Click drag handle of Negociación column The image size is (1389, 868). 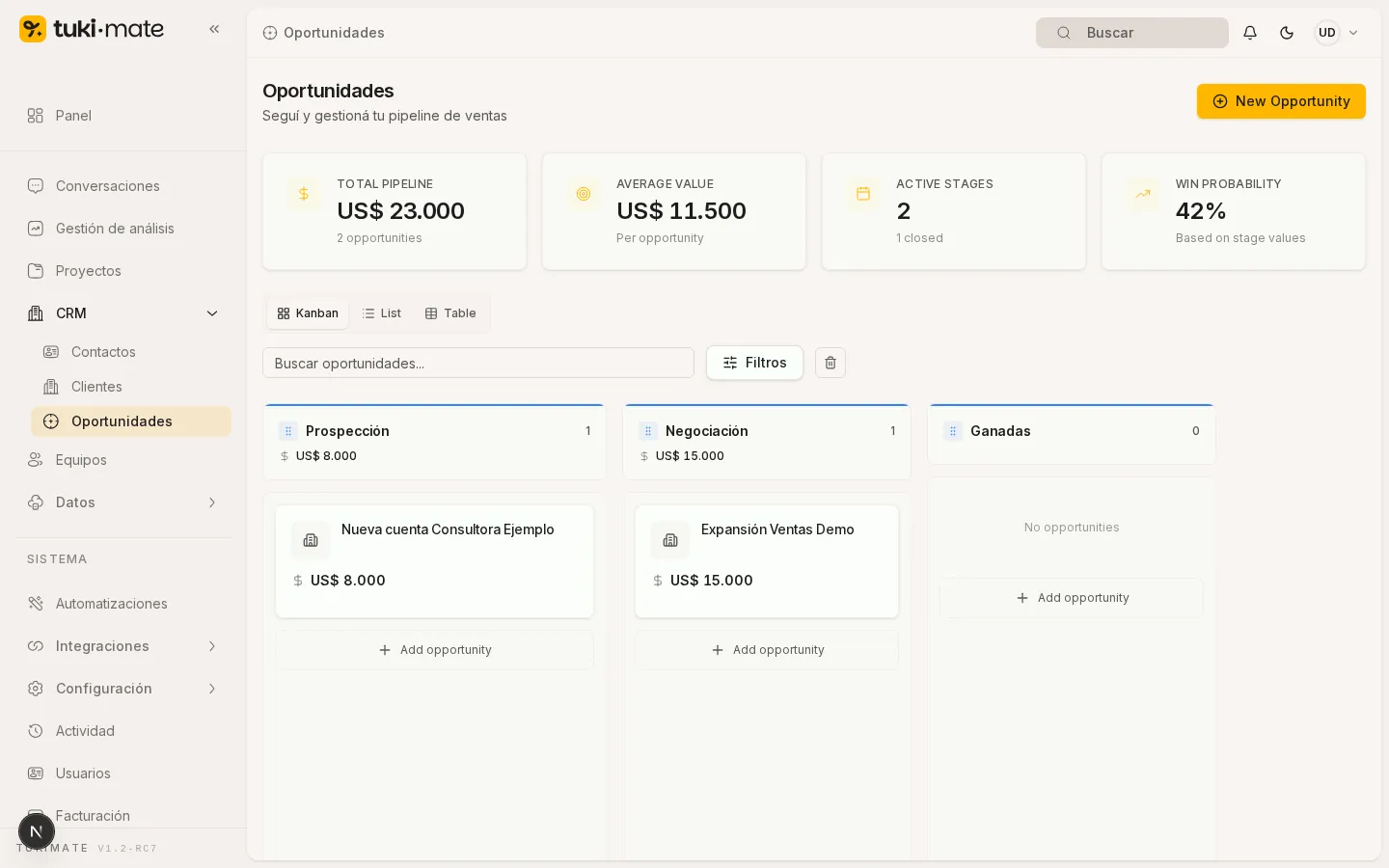[647, 431]
